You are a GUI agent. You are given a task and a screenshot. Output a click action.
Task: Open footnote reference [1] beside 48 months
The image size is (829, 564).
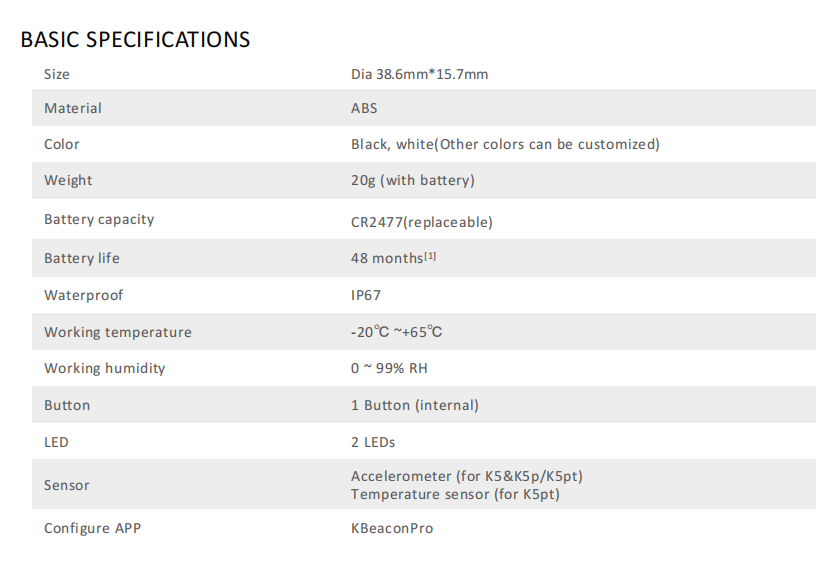pos(430,256)
